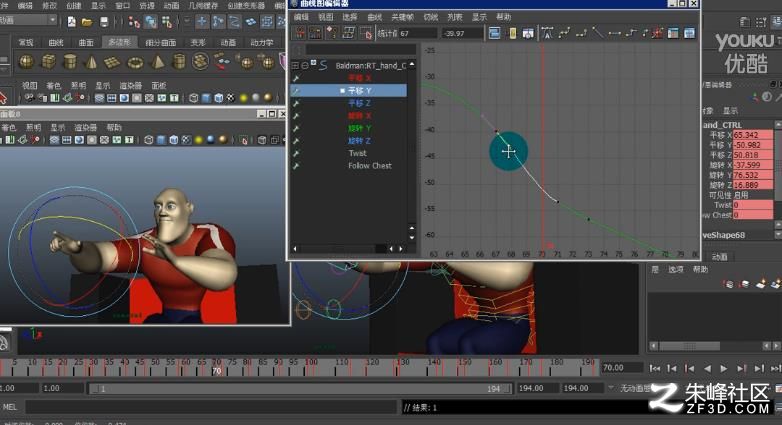
Task: Click the Select by Hierarchy mode icon
Action: pyautogui.click(x=134, y=21)
